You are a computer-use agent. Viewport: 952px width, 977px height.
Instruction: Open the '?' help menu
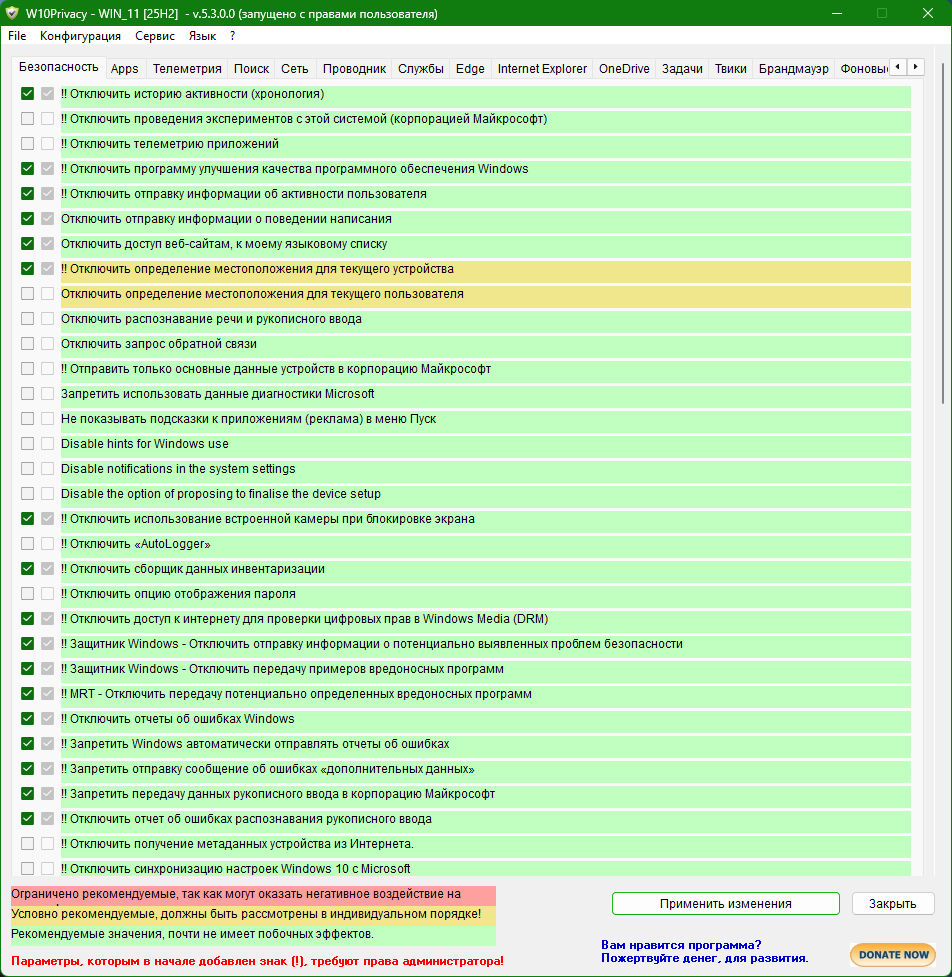coord(232,36)
